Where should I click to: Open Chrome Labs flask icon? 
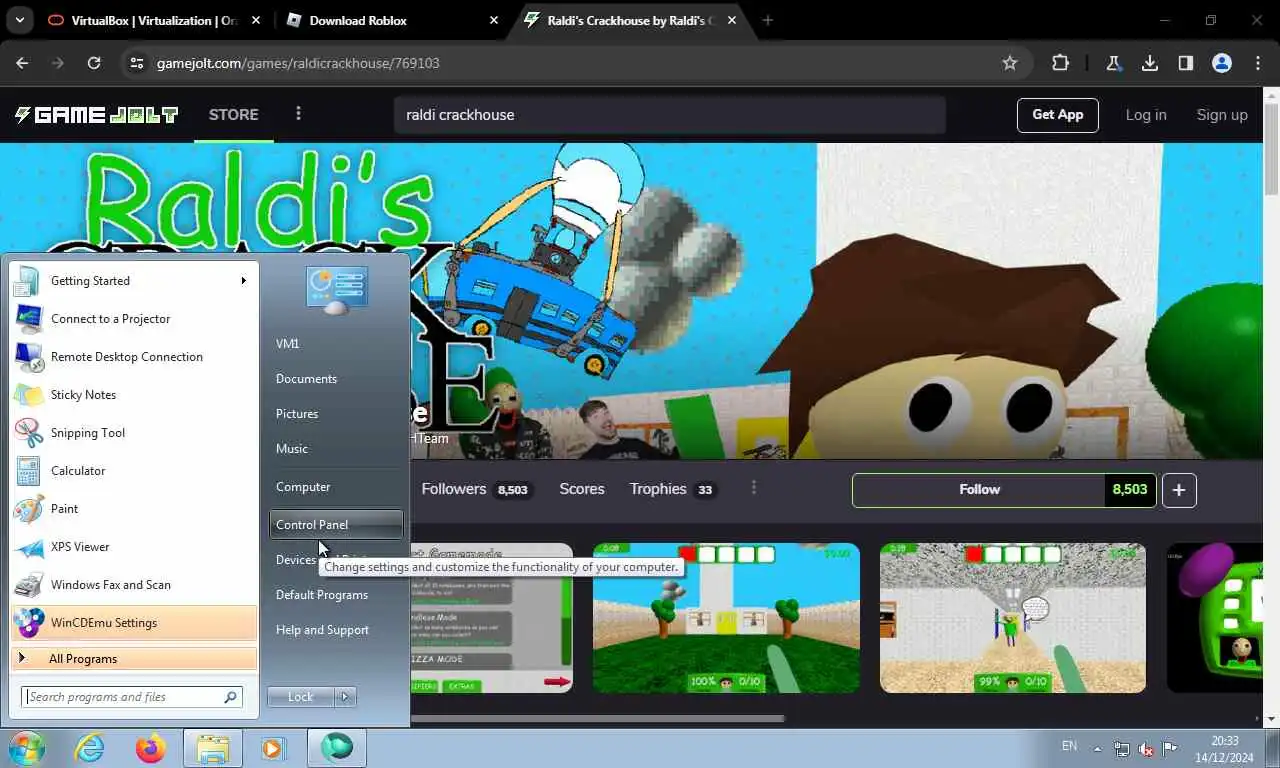click(x=1113, y=63)
